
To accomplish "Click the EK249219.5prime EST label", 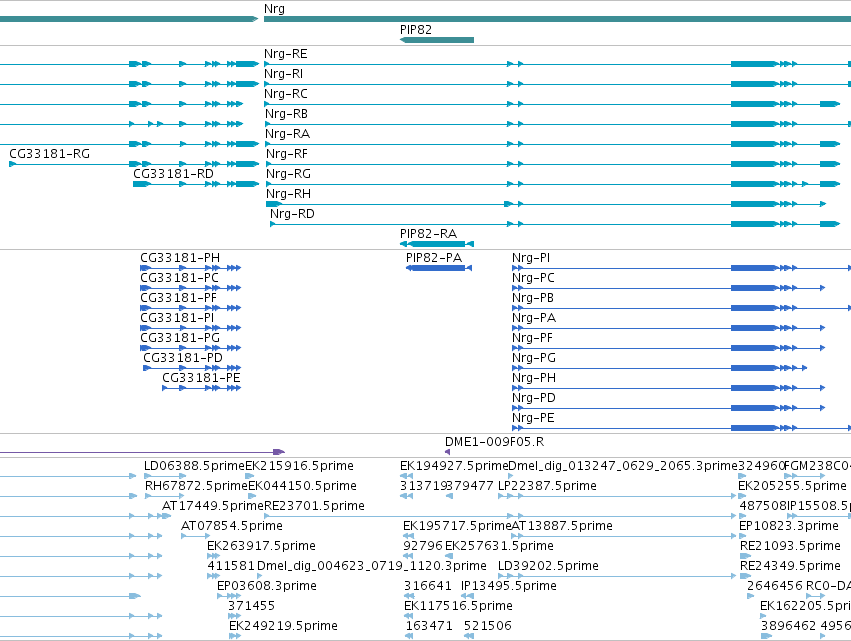I will (283, 626).
